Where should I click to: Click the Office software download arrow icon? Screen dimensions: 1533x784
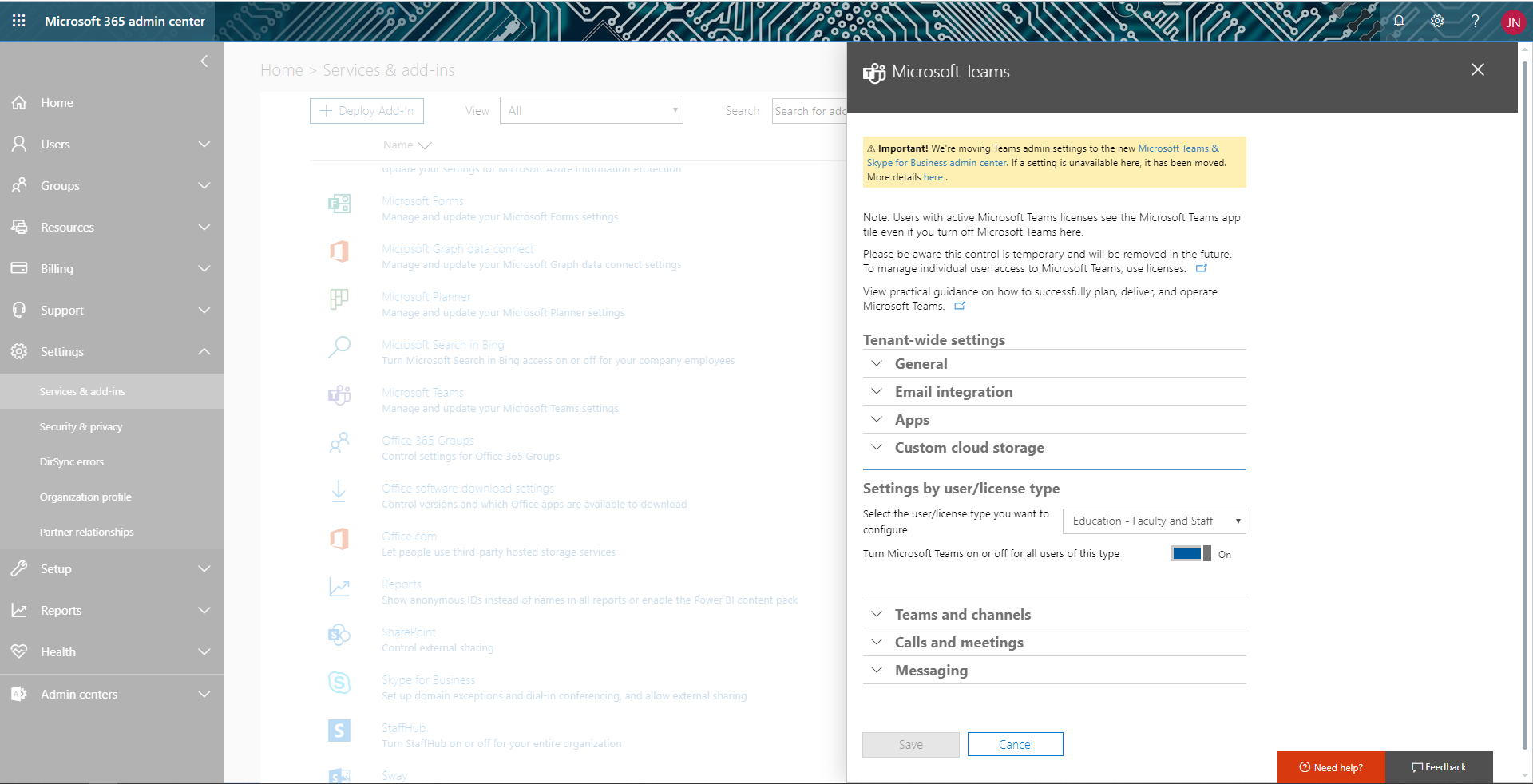(339, 491)
